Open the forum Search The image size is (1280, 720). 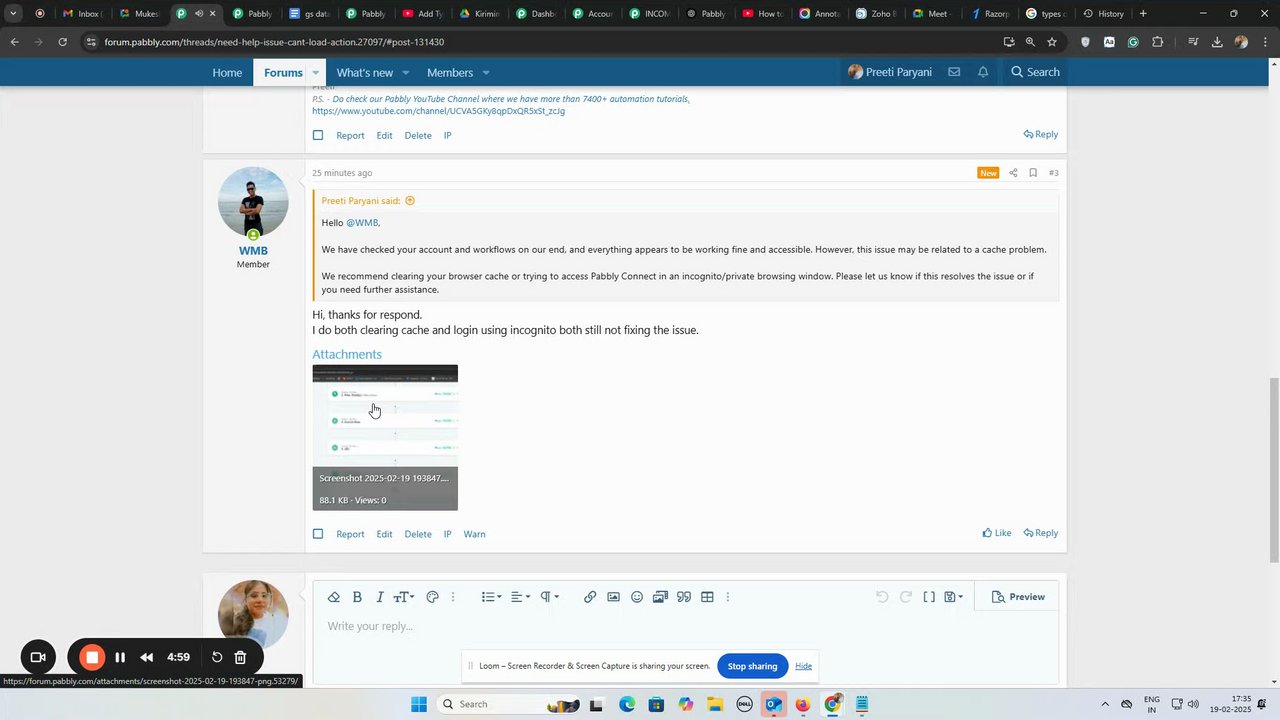(x=1035, y=72)
